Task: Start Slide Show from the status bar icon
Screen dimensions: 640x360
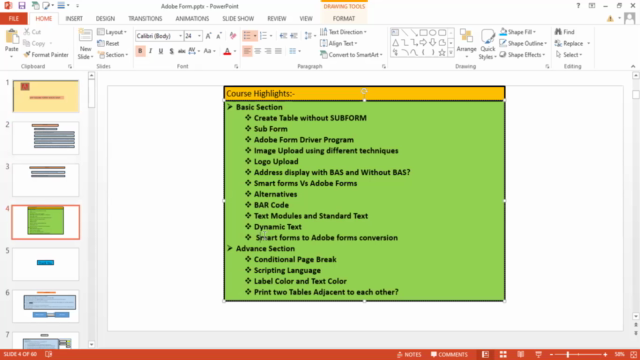Action: [538, 354]
